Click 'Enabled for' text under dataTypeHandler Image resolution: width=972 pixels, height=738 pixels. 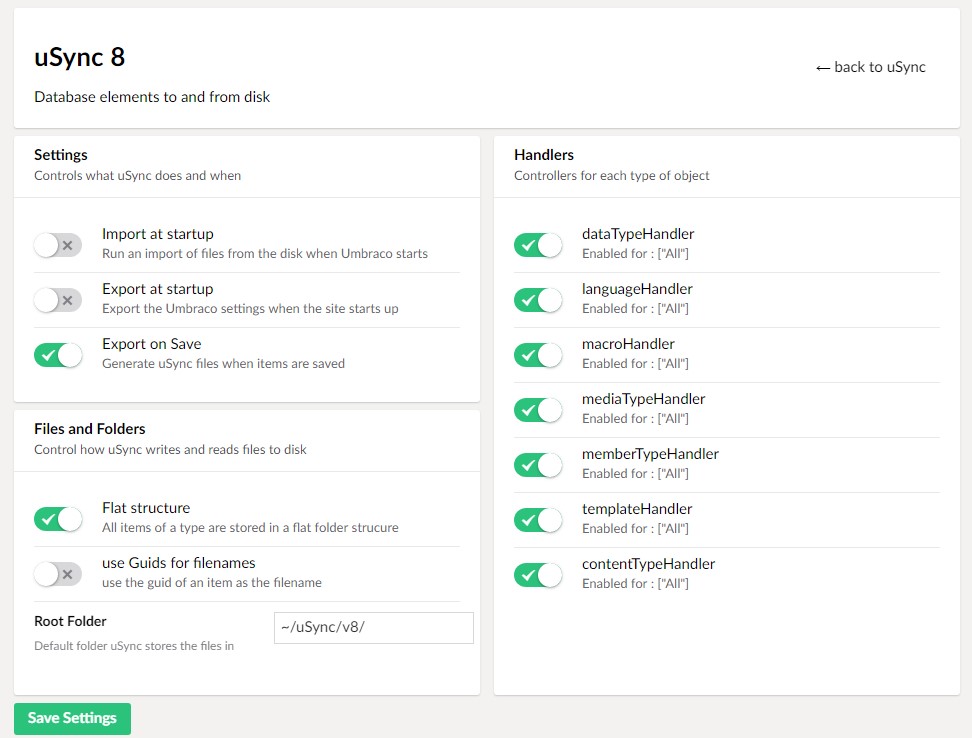(635, 253)
